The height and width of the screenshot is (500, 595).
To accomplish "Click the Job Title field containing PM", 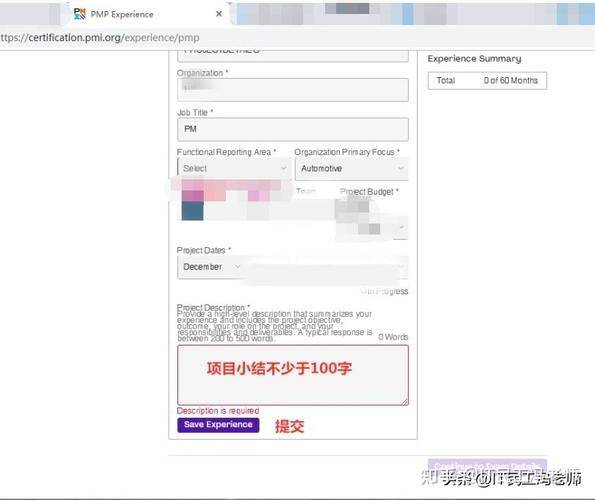I will coord(293,129).
